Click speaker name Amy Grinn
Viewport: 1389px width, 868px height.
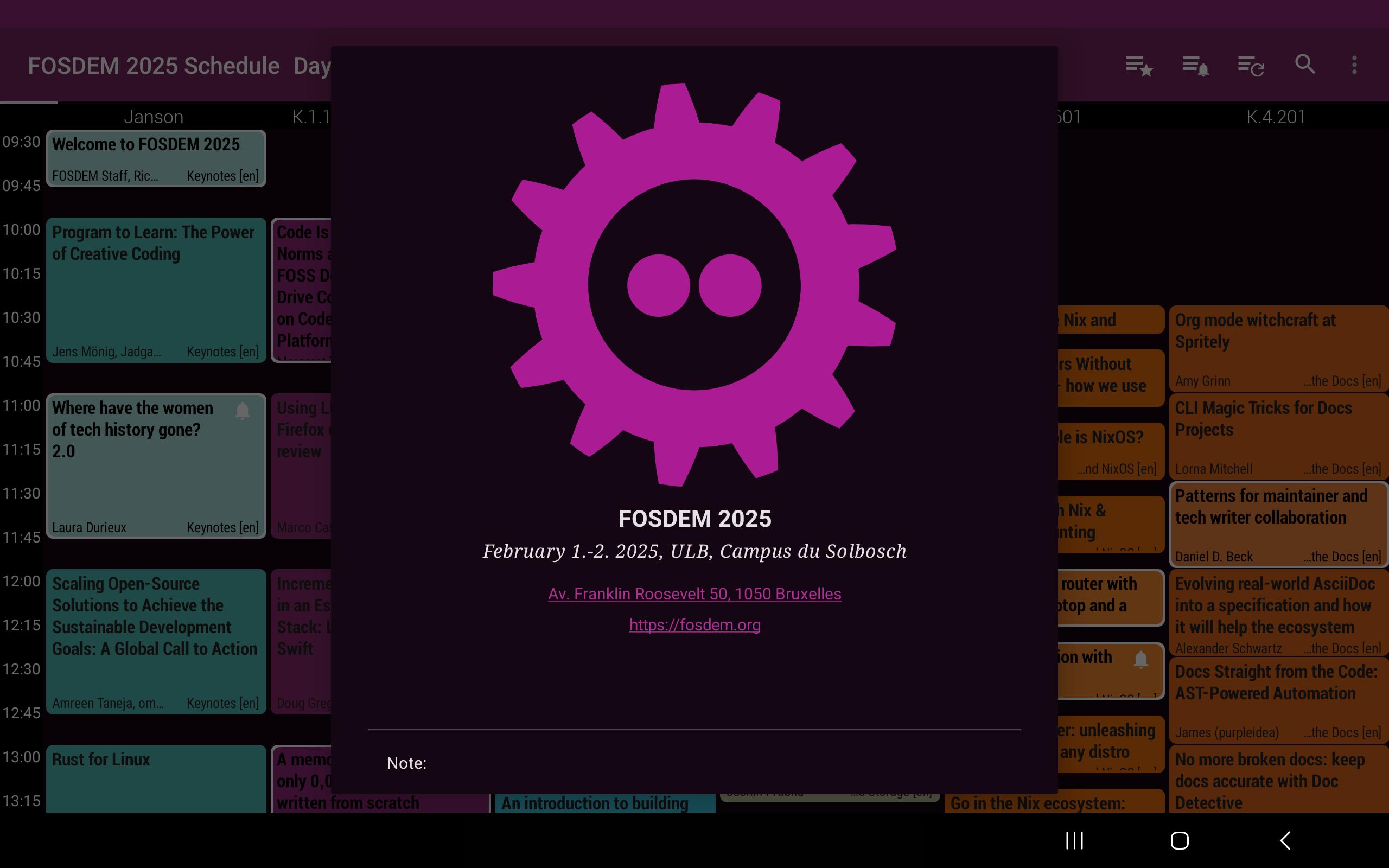pos(1202,381)
